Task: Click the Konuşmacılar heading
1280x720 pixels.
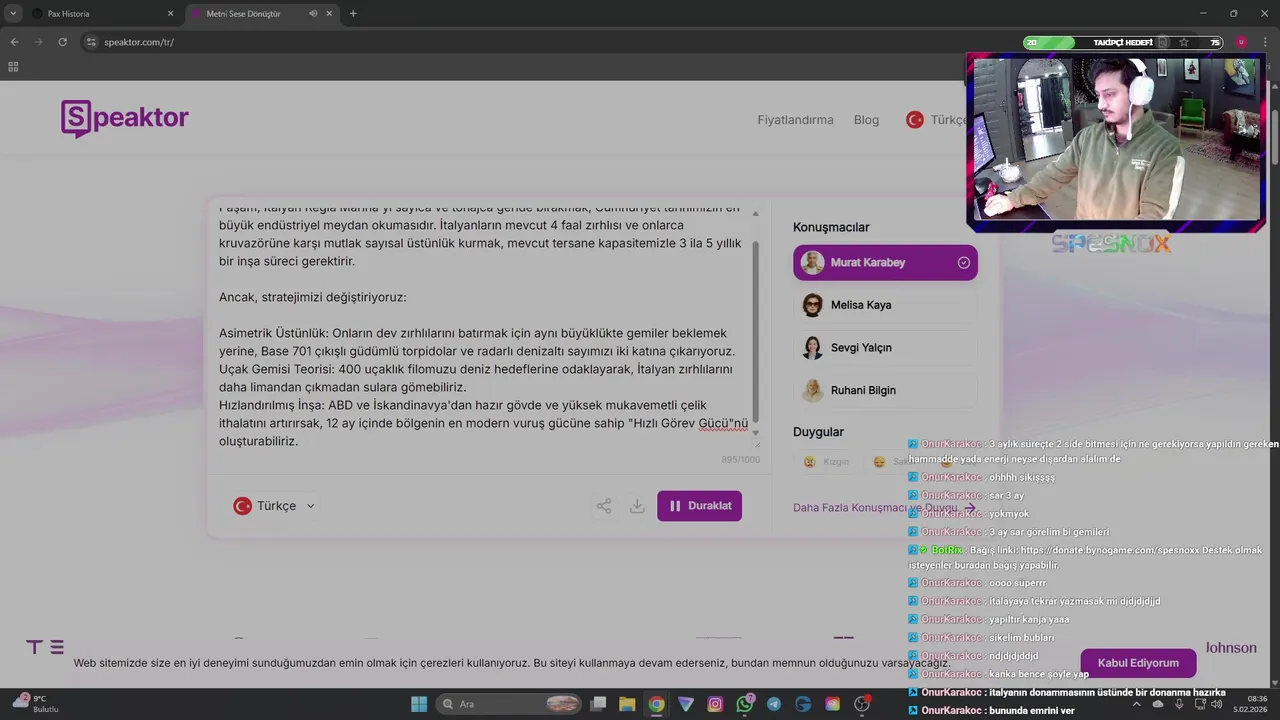Action: (831, 228)
